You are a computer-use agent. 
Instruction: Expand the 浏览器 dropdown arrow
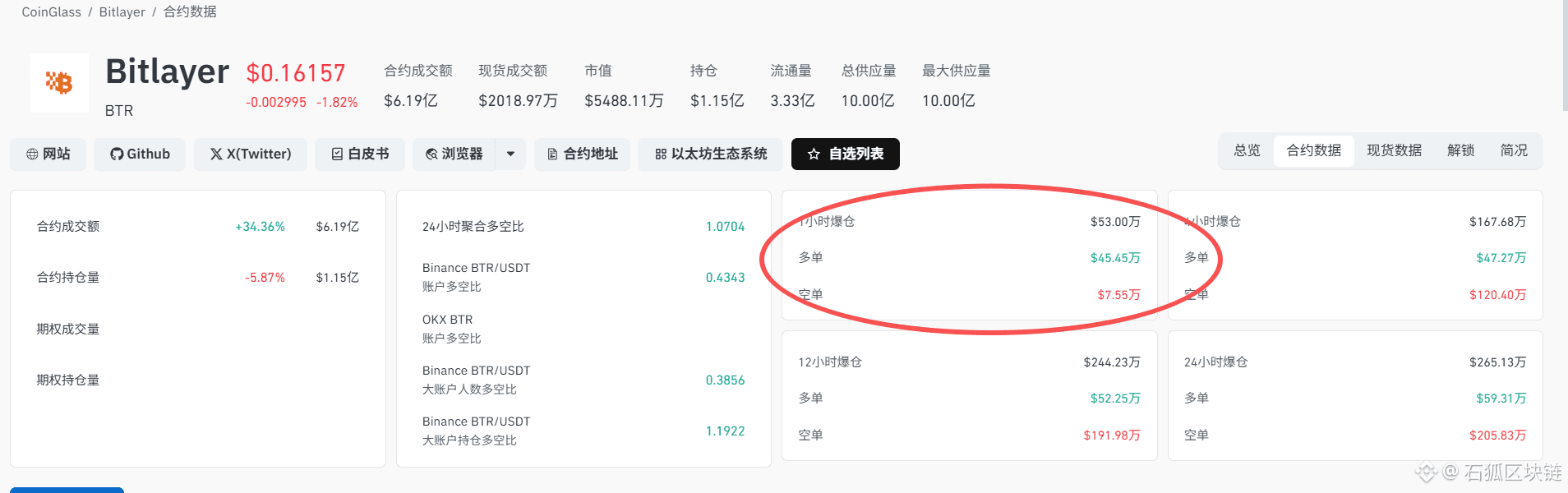[510, 154]
